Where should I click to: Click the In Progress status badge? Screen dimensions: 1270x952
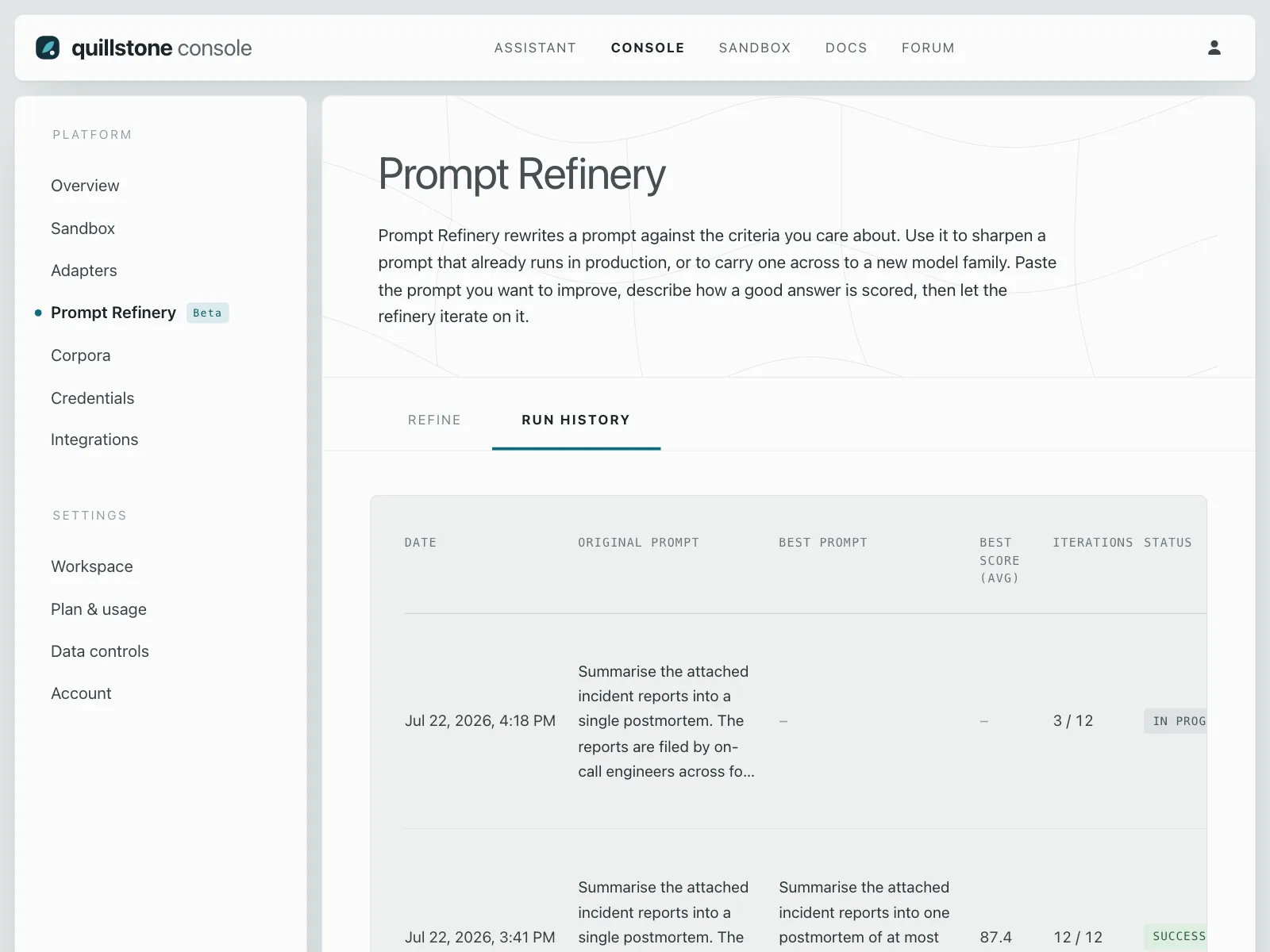tap(1176, 721)
